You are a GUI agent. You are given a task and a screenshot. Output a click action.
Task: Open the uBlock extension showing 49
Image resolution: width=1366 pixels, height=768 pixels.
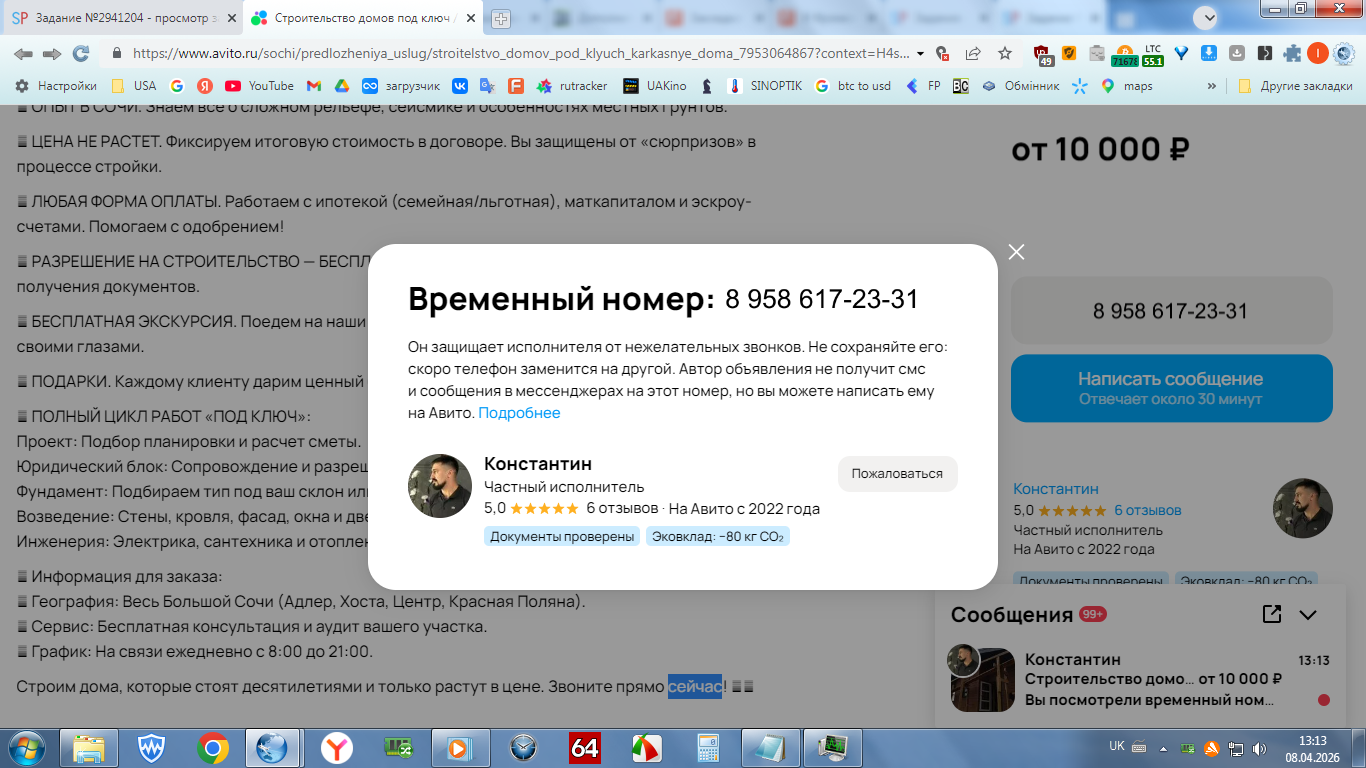point(1043,55)
